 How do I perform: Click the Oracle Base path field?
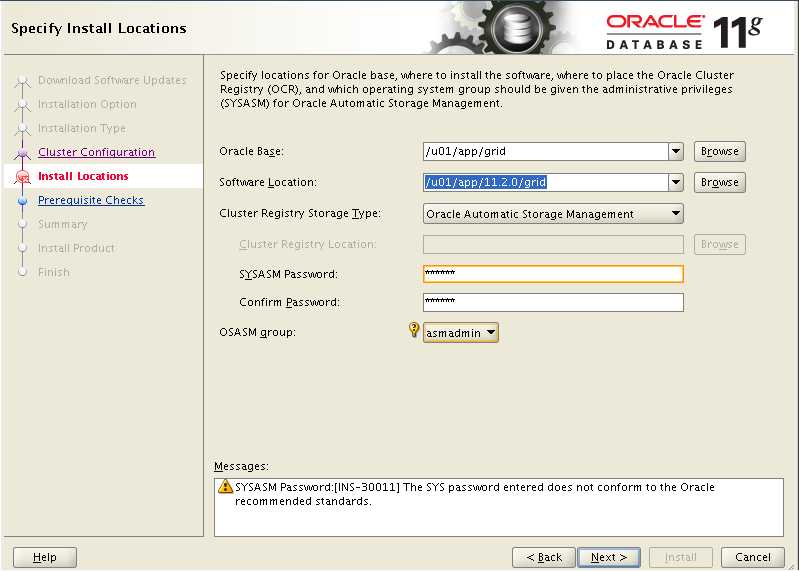545,151
